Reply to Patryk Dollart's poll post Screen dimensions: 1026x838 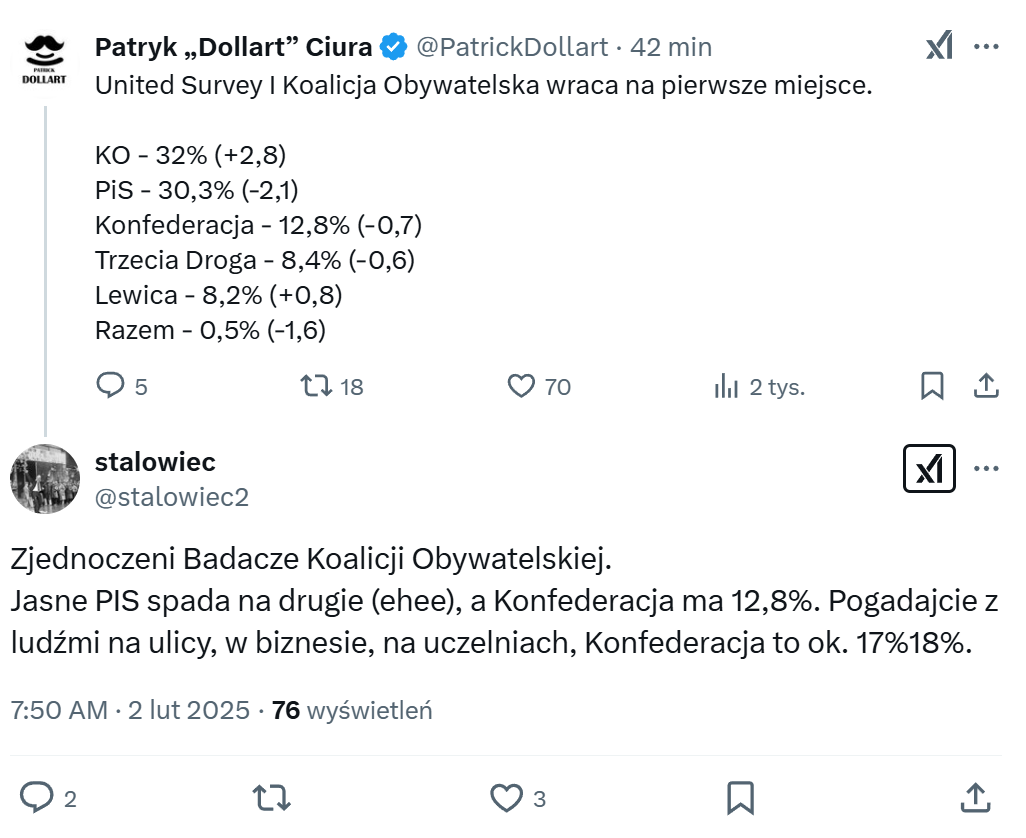pos(109,386)
